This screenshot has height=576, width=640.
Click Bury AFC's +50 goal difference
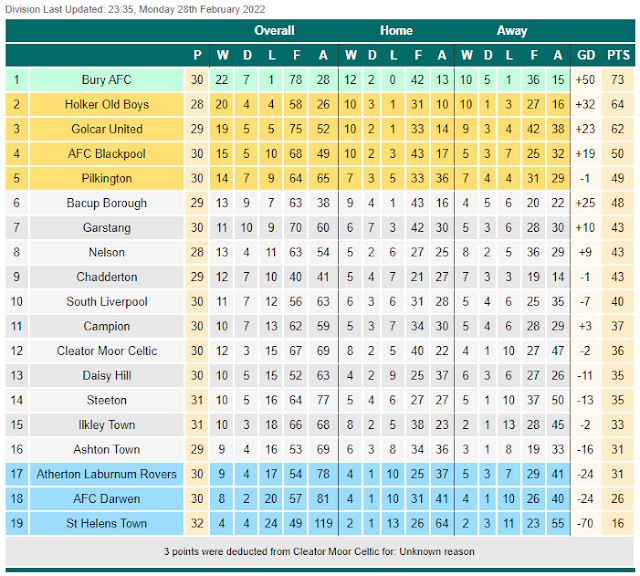coord(585,80)
